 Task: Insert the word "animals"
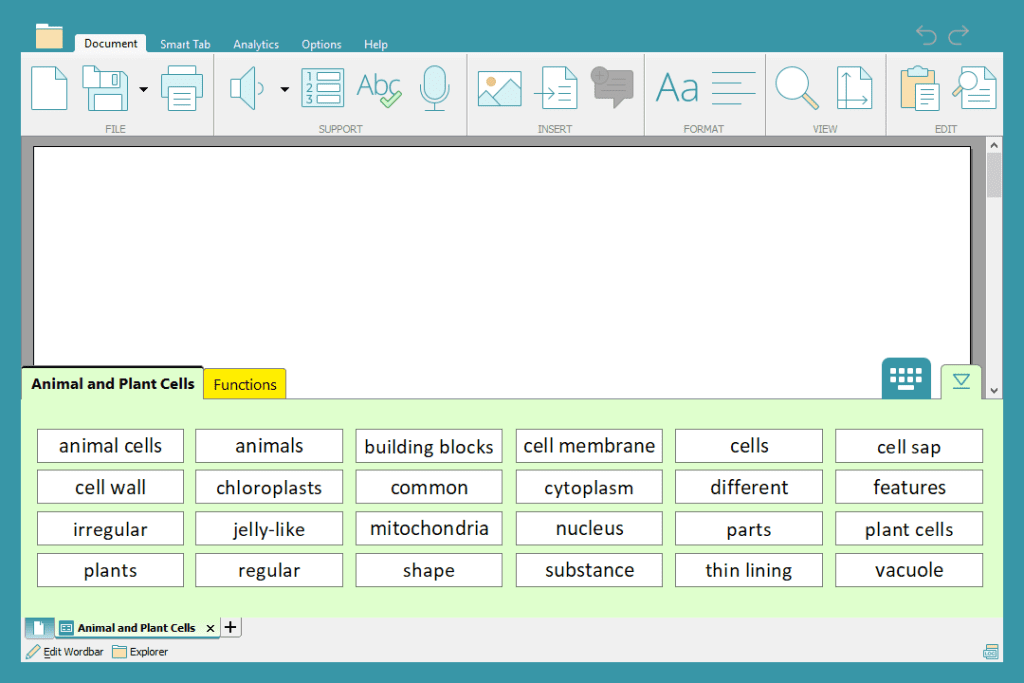tap(269, 446)
